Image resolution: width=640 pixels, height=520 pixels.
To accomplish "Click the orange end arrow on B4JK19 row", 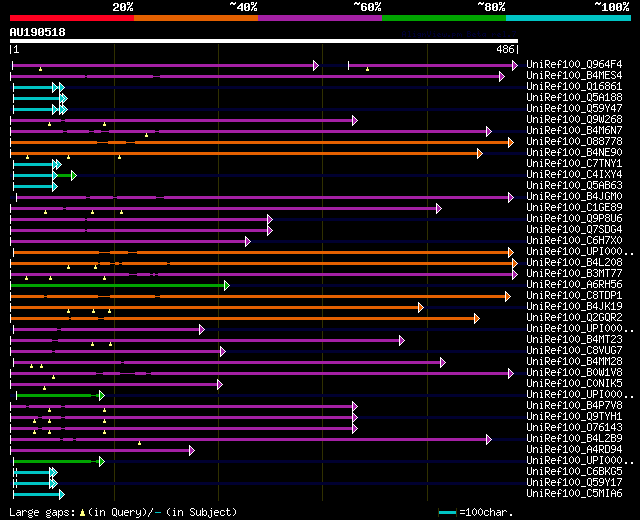I will pos(421,308).
